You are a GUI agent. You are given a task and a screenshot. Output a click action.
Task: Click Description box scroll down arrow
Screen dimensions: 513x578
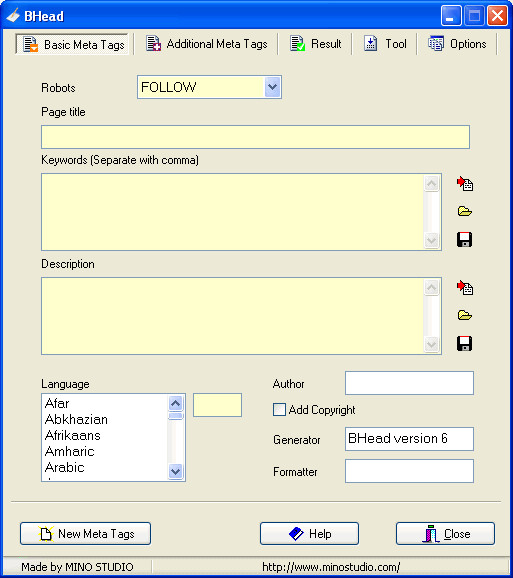(432, 344)
